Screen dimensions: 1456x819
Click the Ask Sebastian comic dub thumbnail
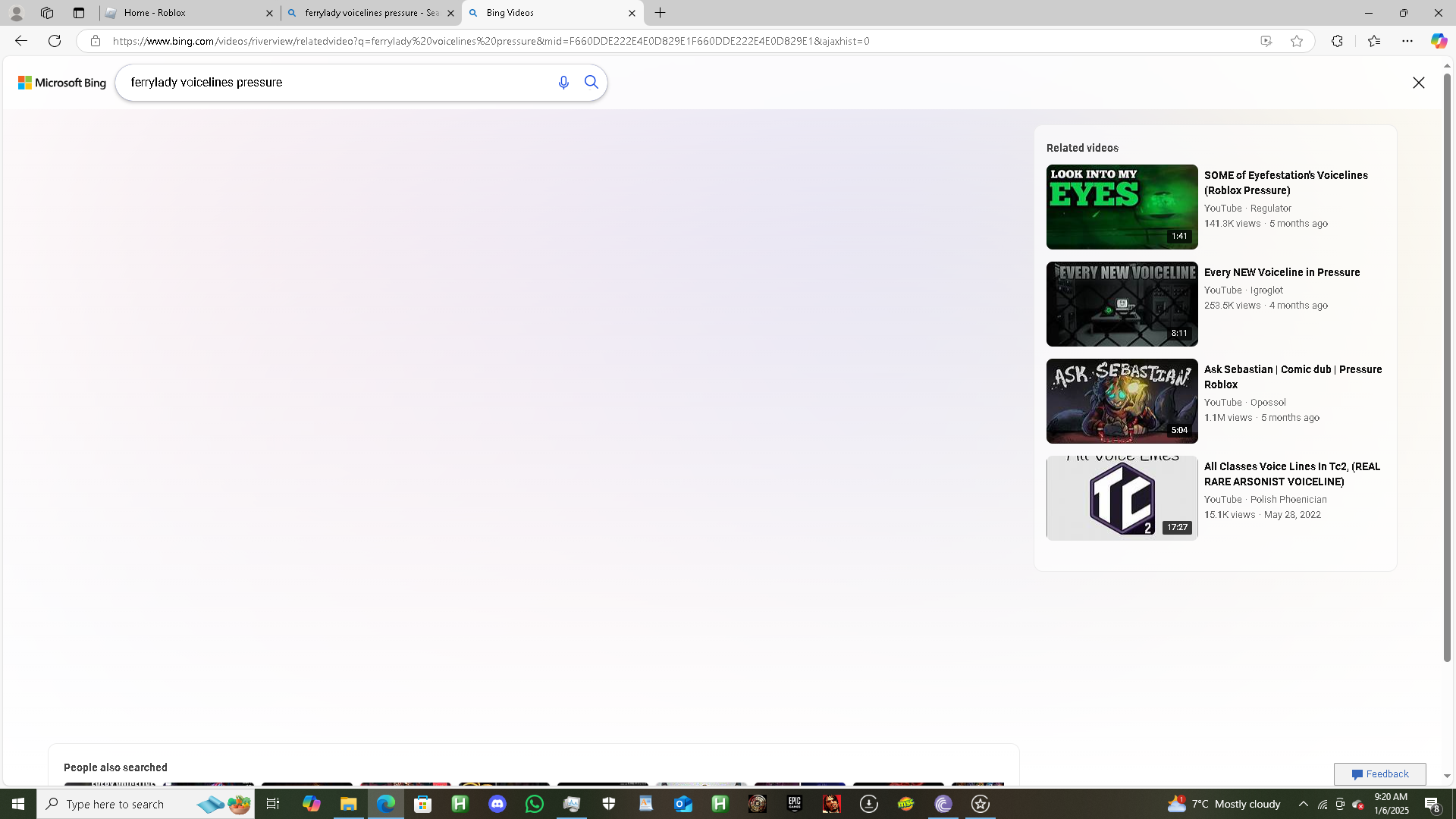pyautogui.click(x=1122, y=401)
